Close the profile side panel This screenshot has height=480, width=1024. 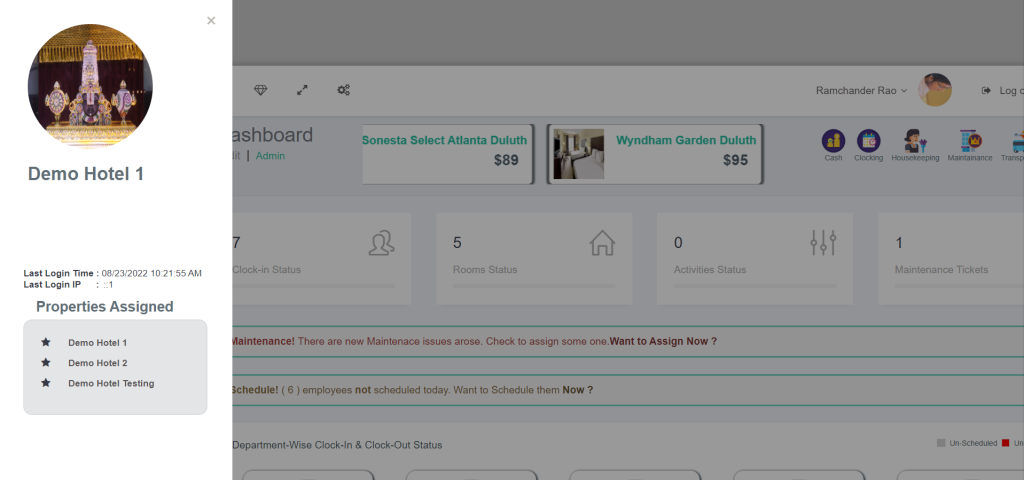211,20
